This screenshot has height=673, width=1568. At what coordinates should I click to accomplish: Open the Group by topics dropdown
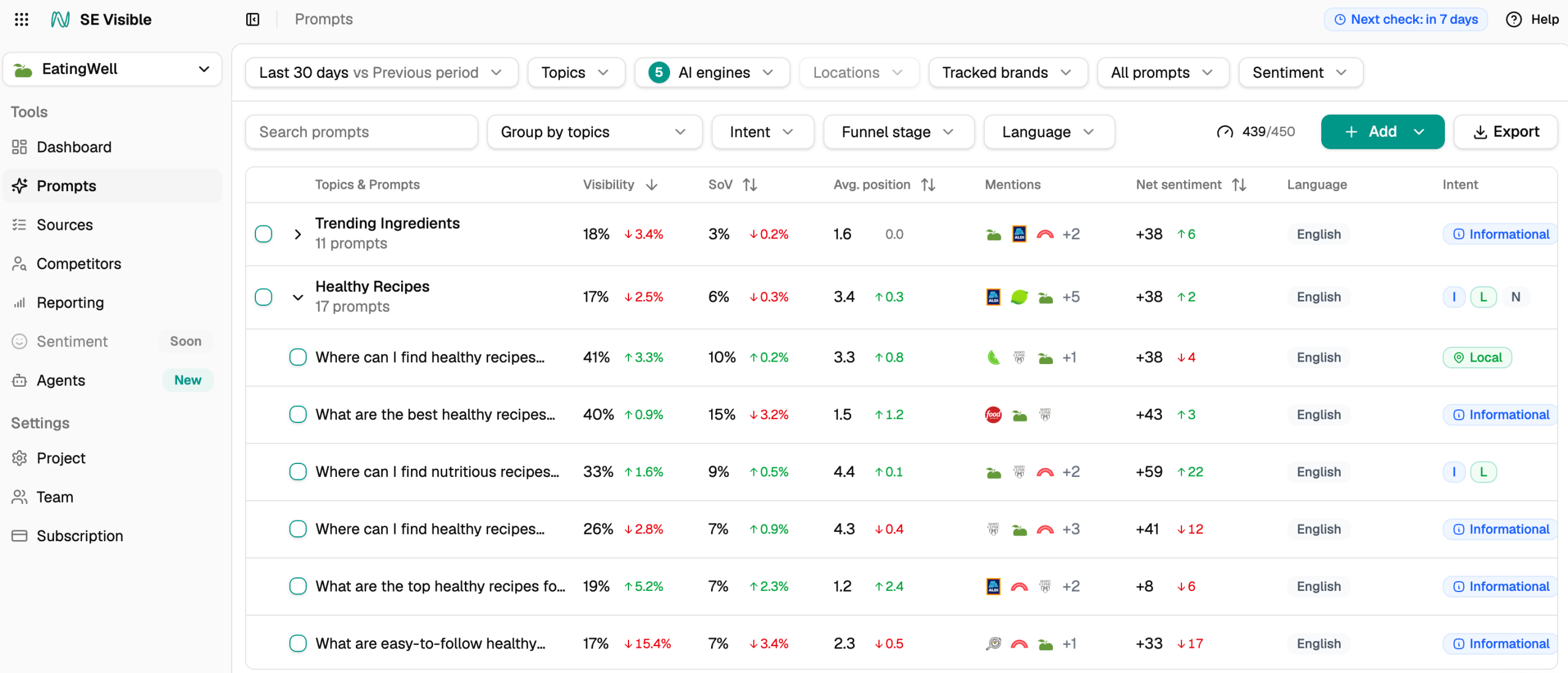click(594, 132)
